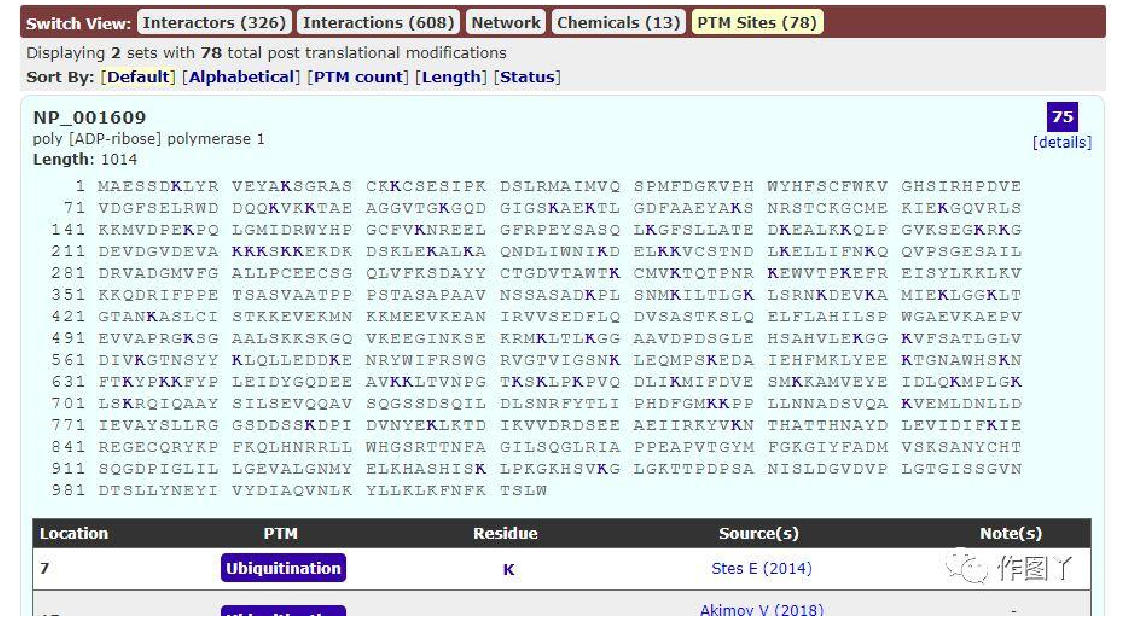Sort the sets by Status
Screen dimensions: 1128x622
point(527,77)
